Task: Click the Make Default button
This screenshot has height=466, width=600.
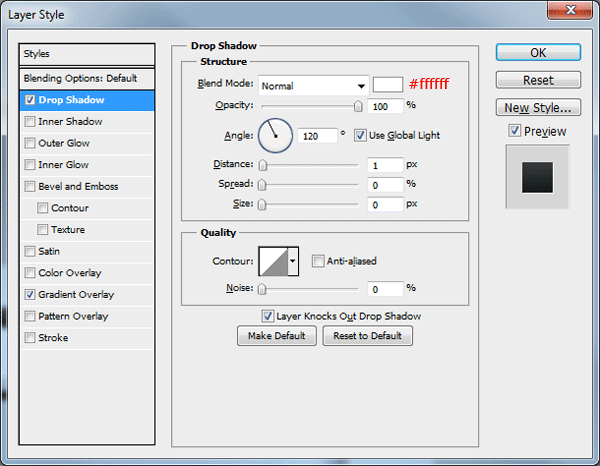Action: (277, 336)
